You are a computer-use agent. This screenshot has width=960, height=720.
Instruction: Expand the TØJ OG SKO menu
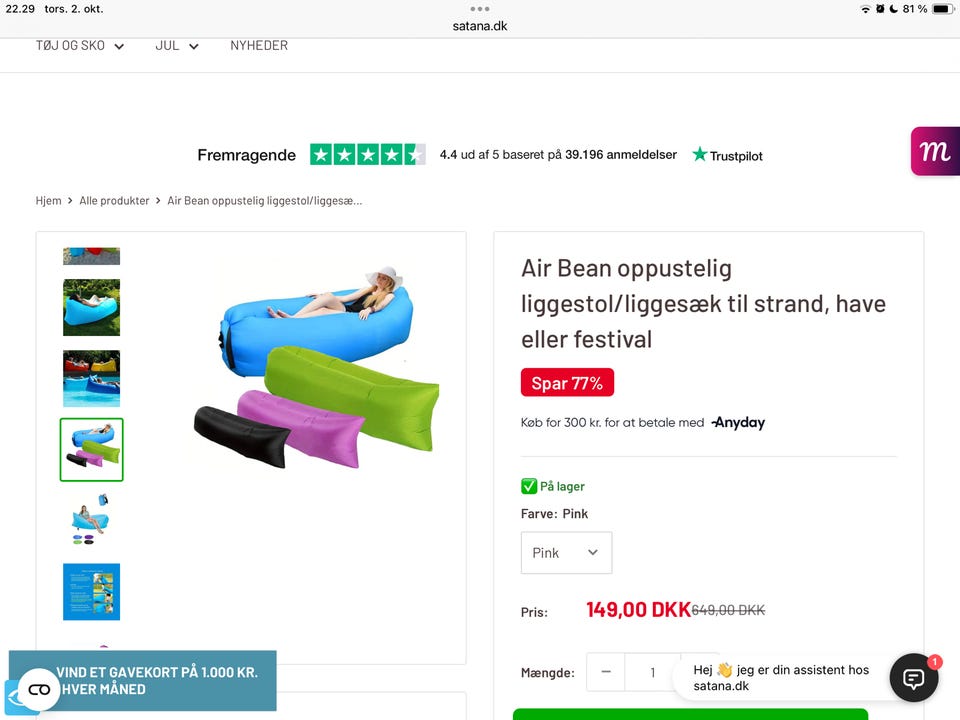pyautogui.click(x=80, y=46)
